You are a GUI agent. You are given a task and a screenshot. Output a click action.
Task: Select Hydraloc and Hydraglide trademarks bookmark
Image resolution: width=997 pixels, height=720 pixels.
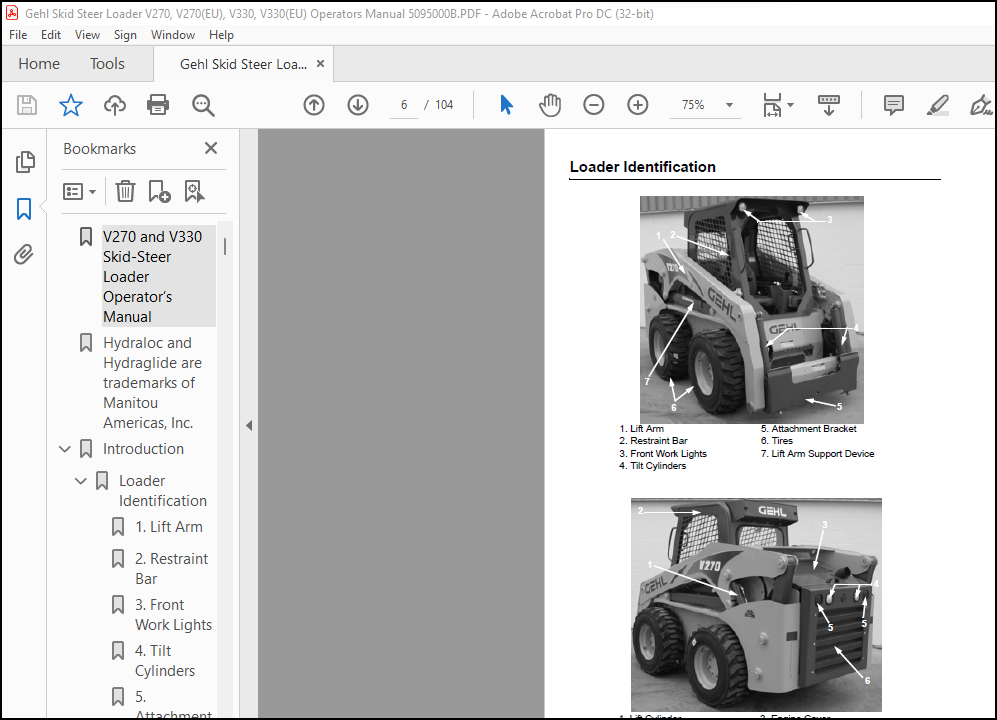click(x=152, y=382)
